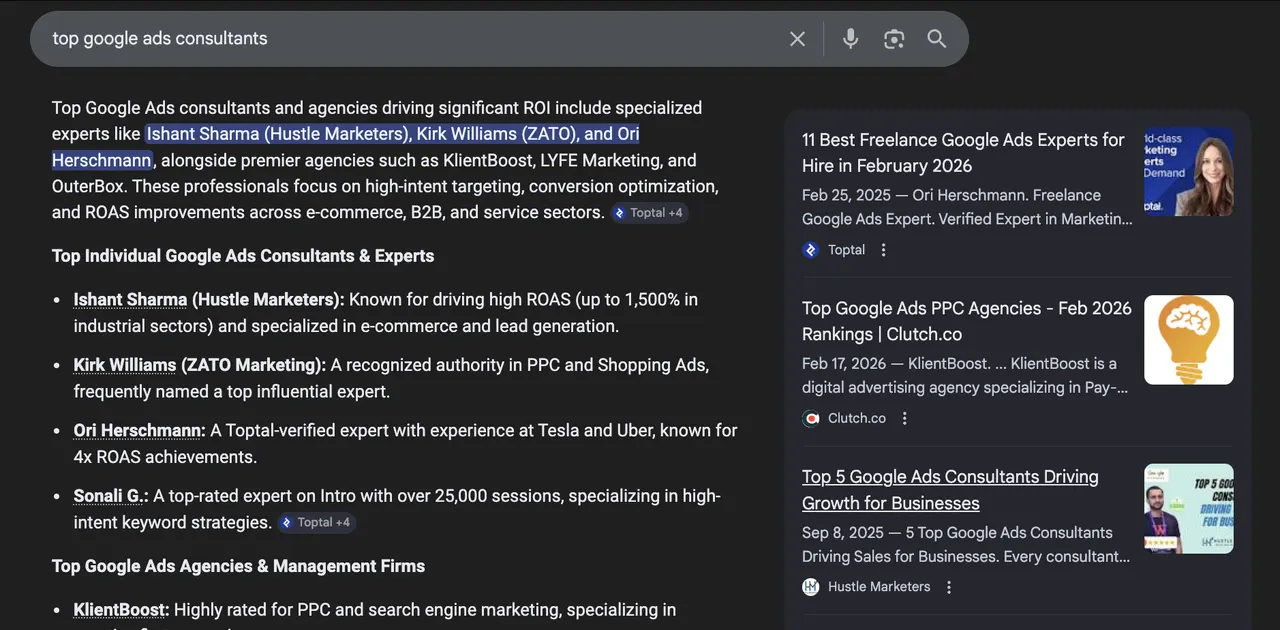The image size is (1280, 630).
Task: Click 'Top Google Ads Agencies & Management Firms' heading
Action: (238, 566)
